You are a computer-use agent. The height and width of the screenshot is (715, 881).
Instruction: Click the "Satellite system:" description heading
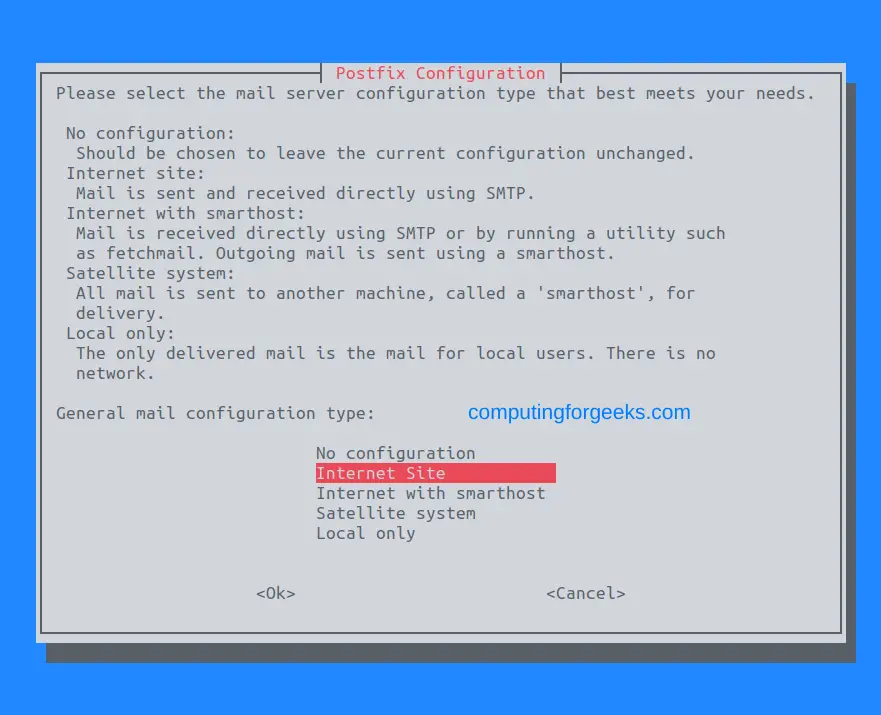click(150, 274)
